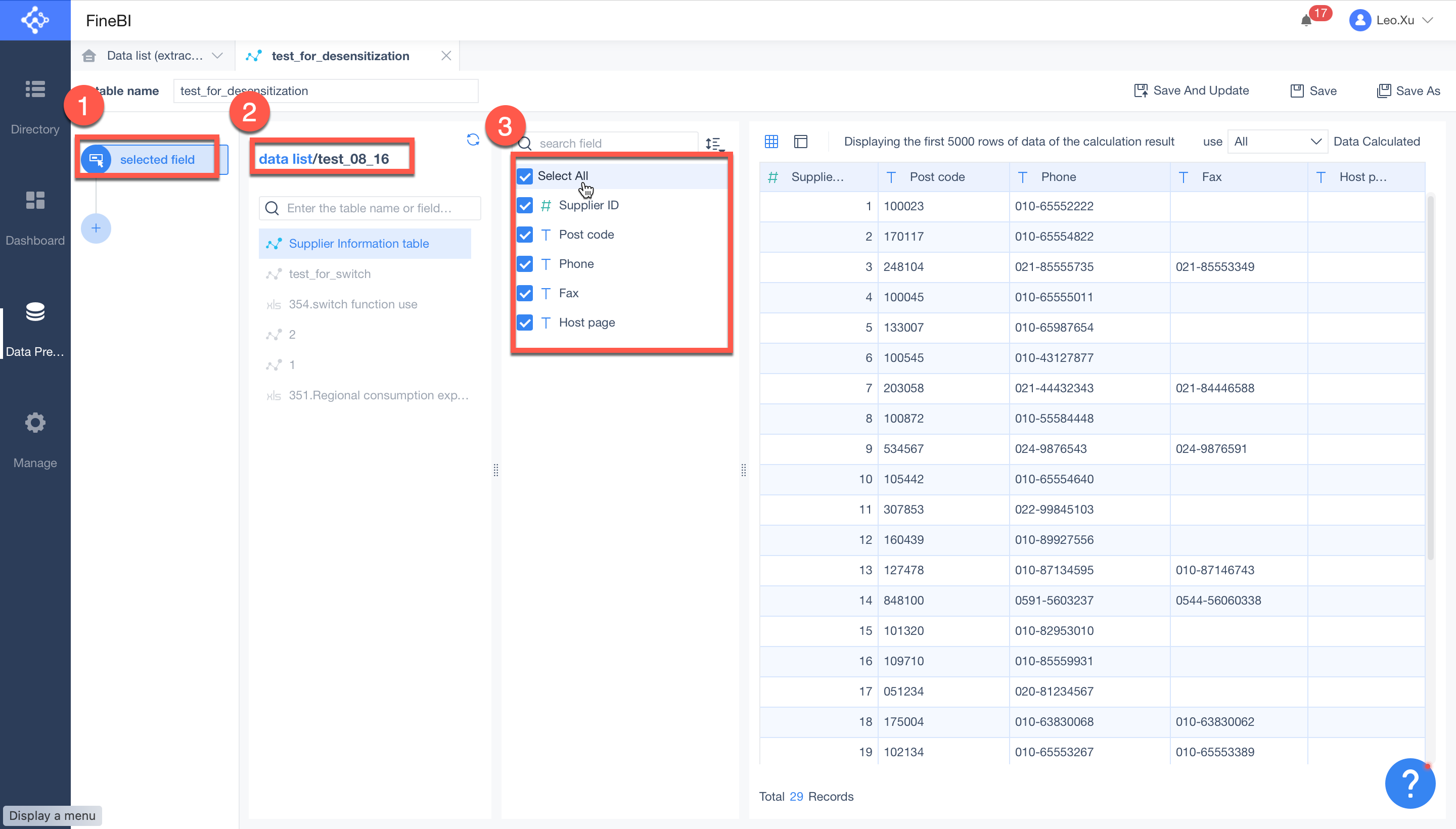Click the Save button

[x=1313, y=90]
